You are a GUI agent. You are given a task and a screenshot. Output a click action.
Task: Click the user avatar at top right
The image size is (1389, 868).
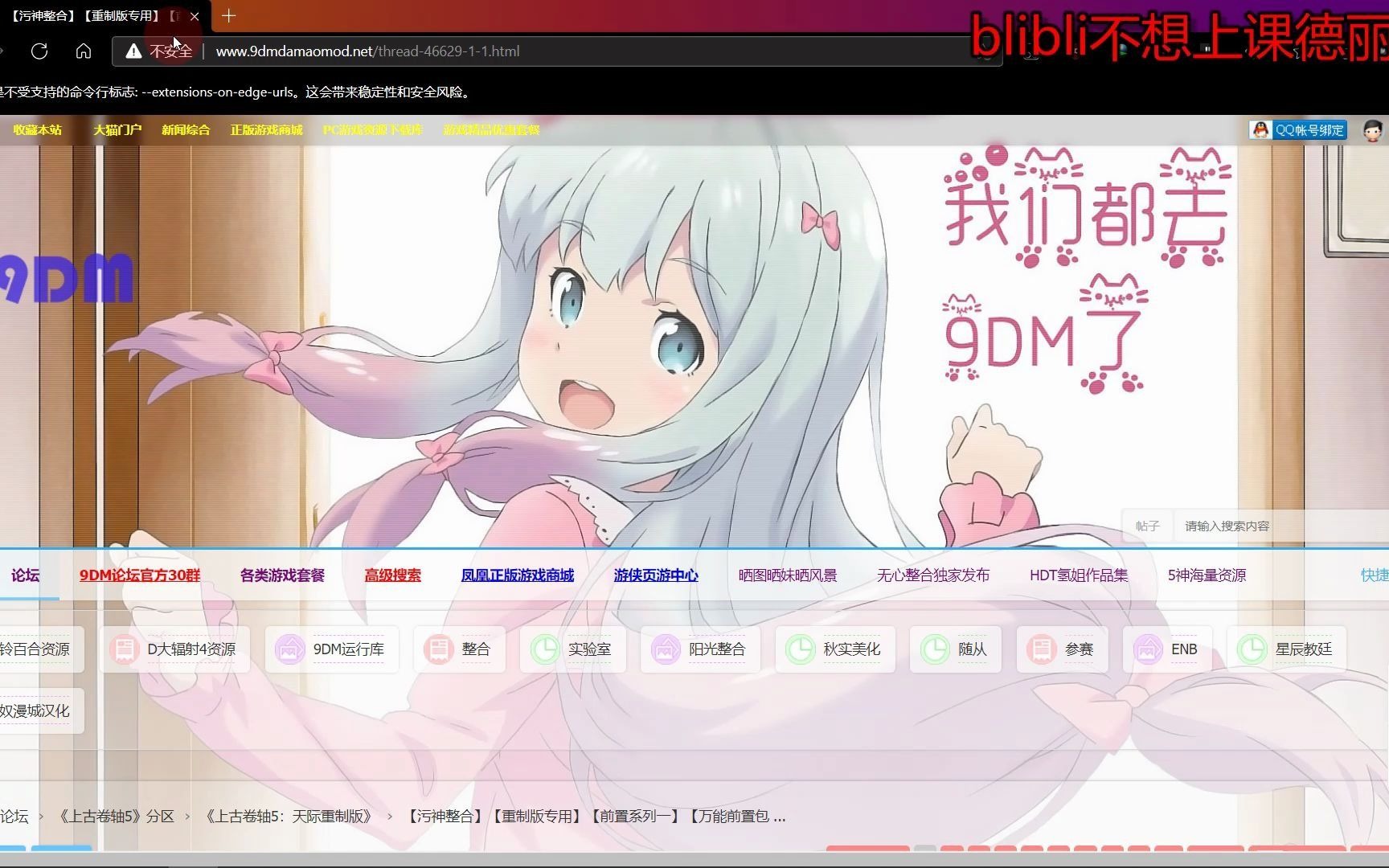coord(1375,129)
